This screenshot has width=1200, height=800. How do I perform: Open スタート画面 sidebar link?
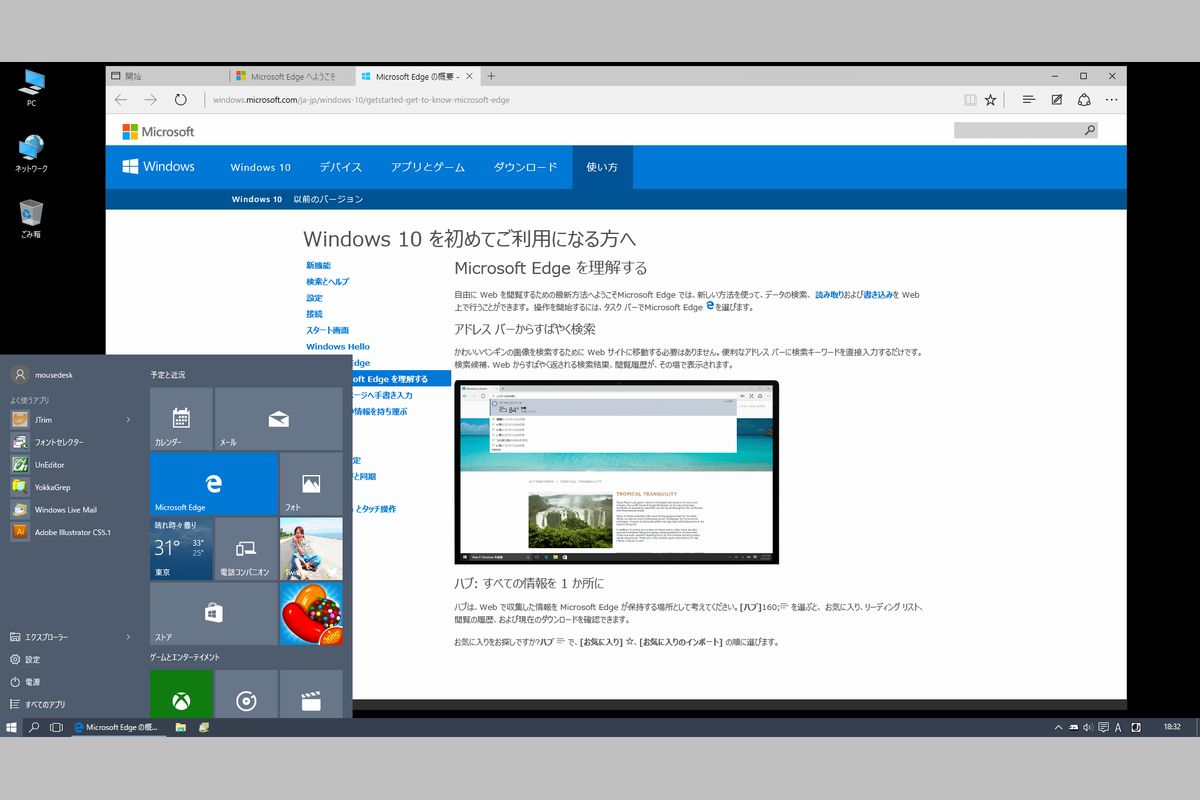[x=328, y=330]
